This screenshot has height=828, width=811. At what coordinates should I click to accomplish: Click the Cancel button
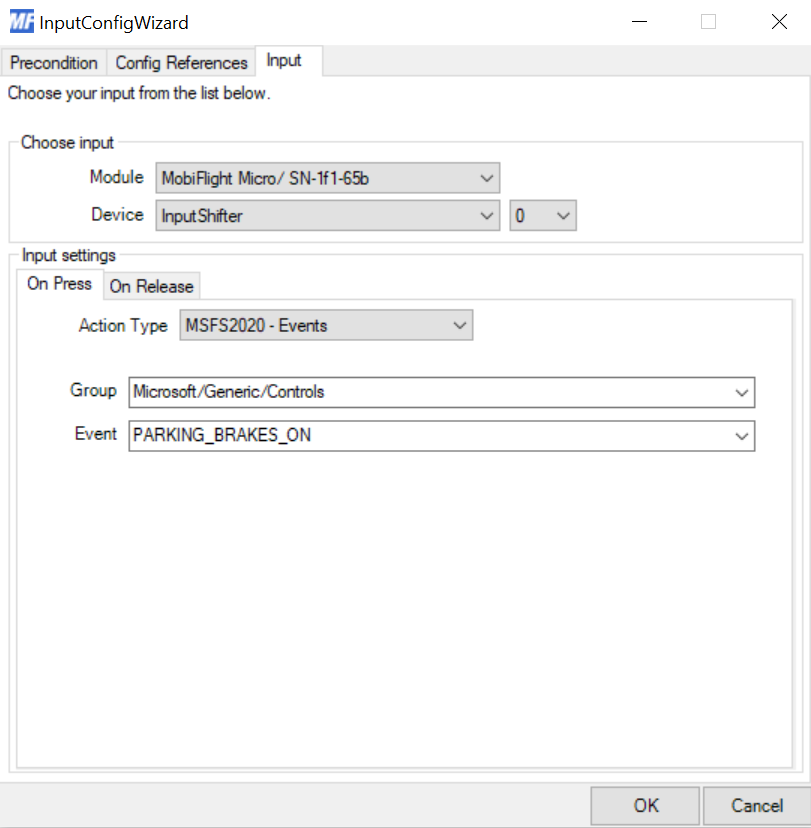(x=757, y=806)
